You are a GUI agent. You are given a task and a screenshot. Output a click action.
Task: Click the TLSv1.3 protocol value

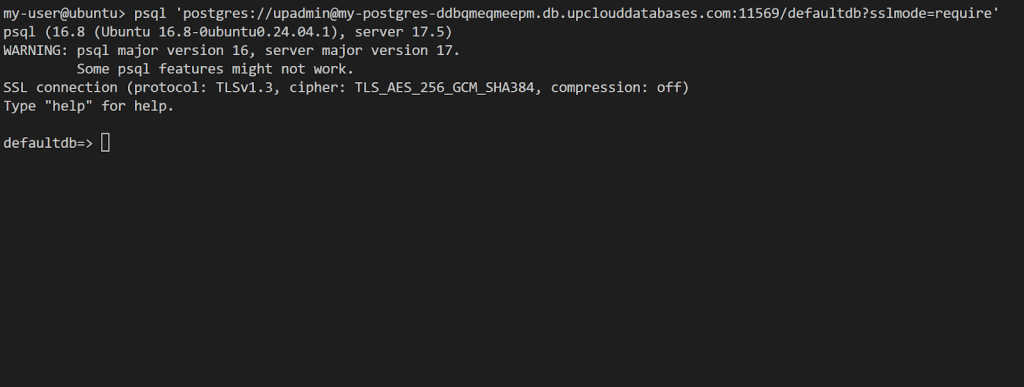click(x=244, y=87)
